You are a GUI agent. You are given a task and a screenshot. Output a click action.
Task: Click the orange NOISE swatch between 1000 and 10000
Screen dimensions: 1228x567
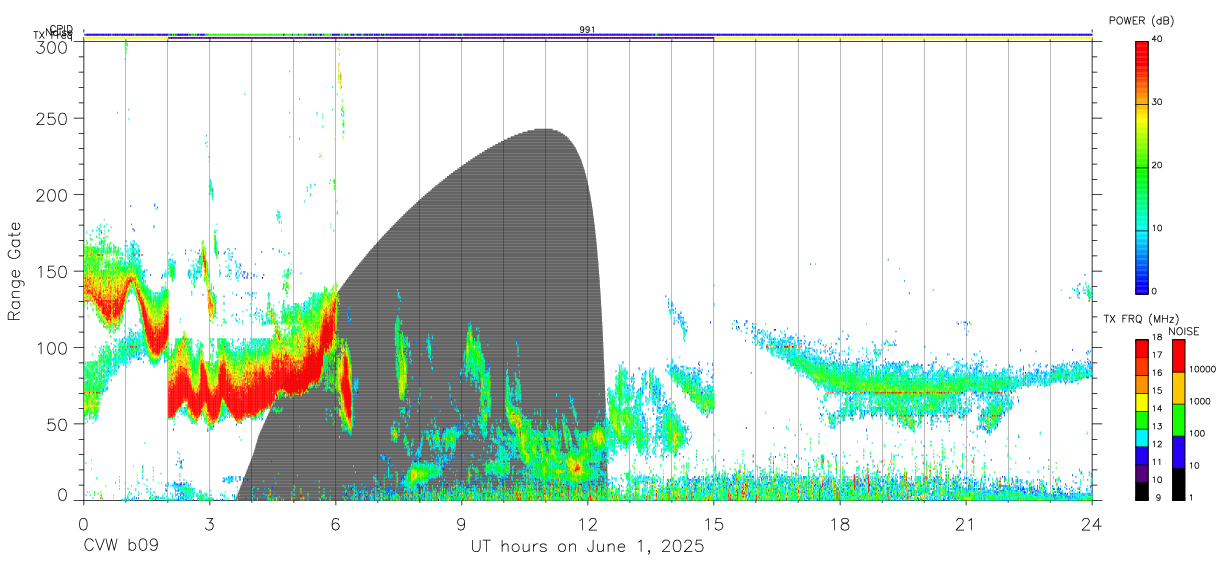[x=1178, y=387]
